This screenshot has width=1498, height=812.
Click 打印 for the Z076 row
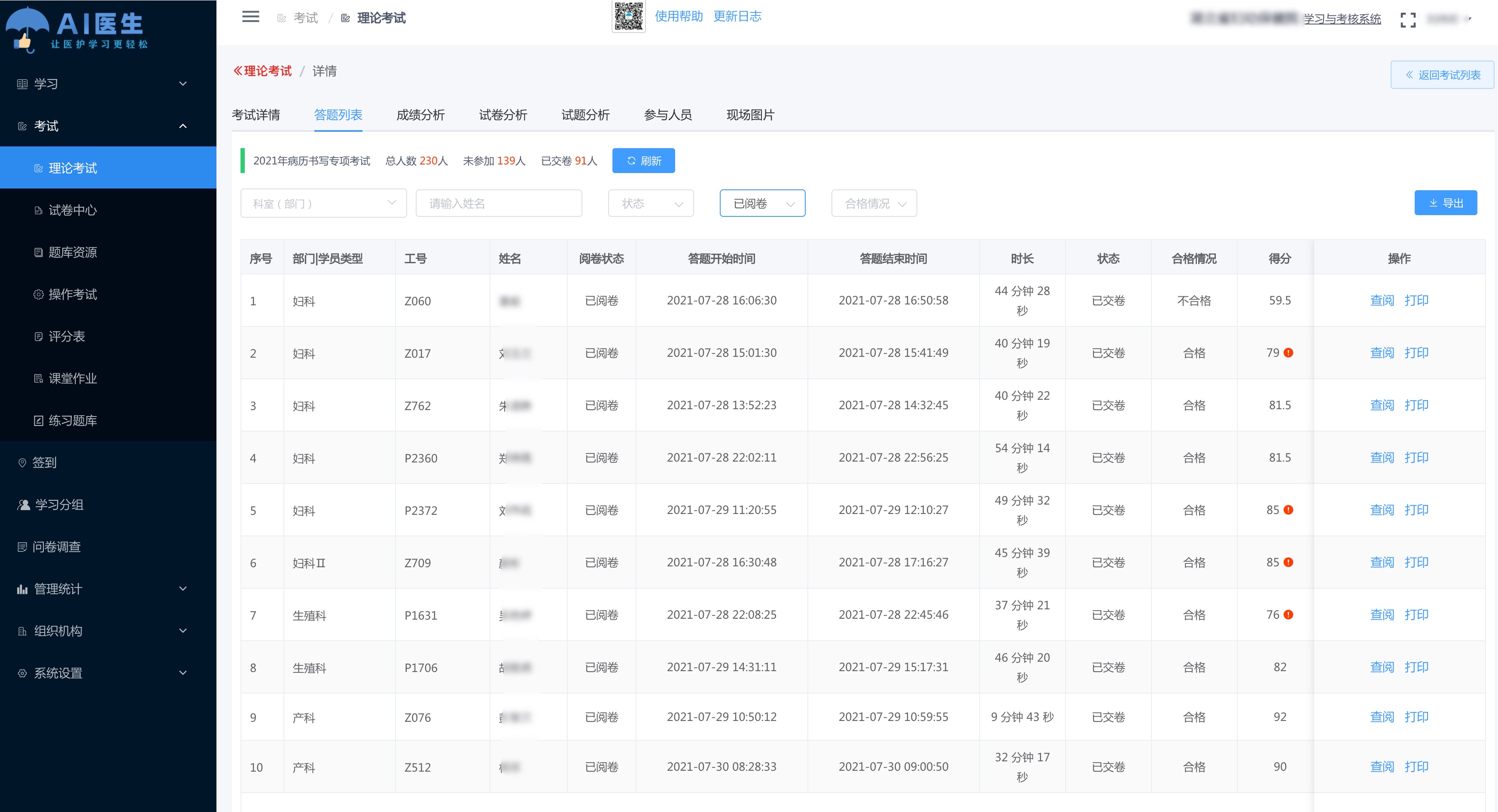coord(1416,717)
